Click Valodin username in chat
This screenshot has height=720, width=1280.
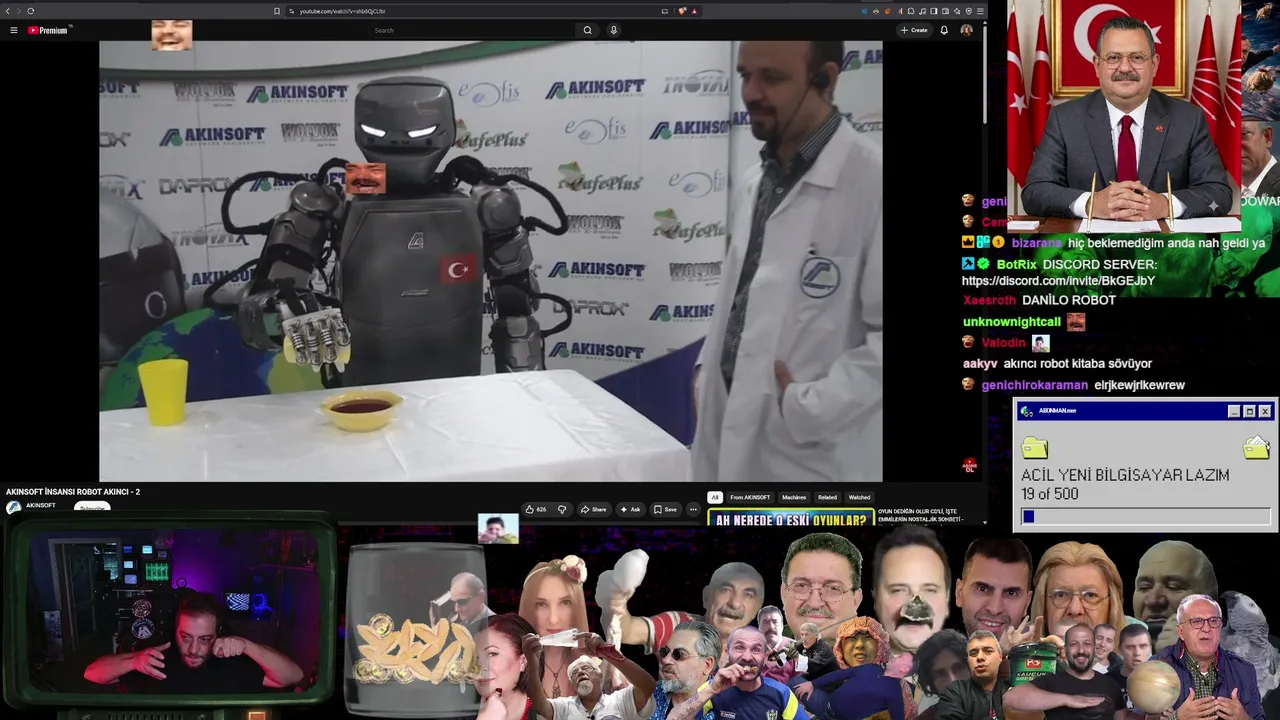(1004, 343)
